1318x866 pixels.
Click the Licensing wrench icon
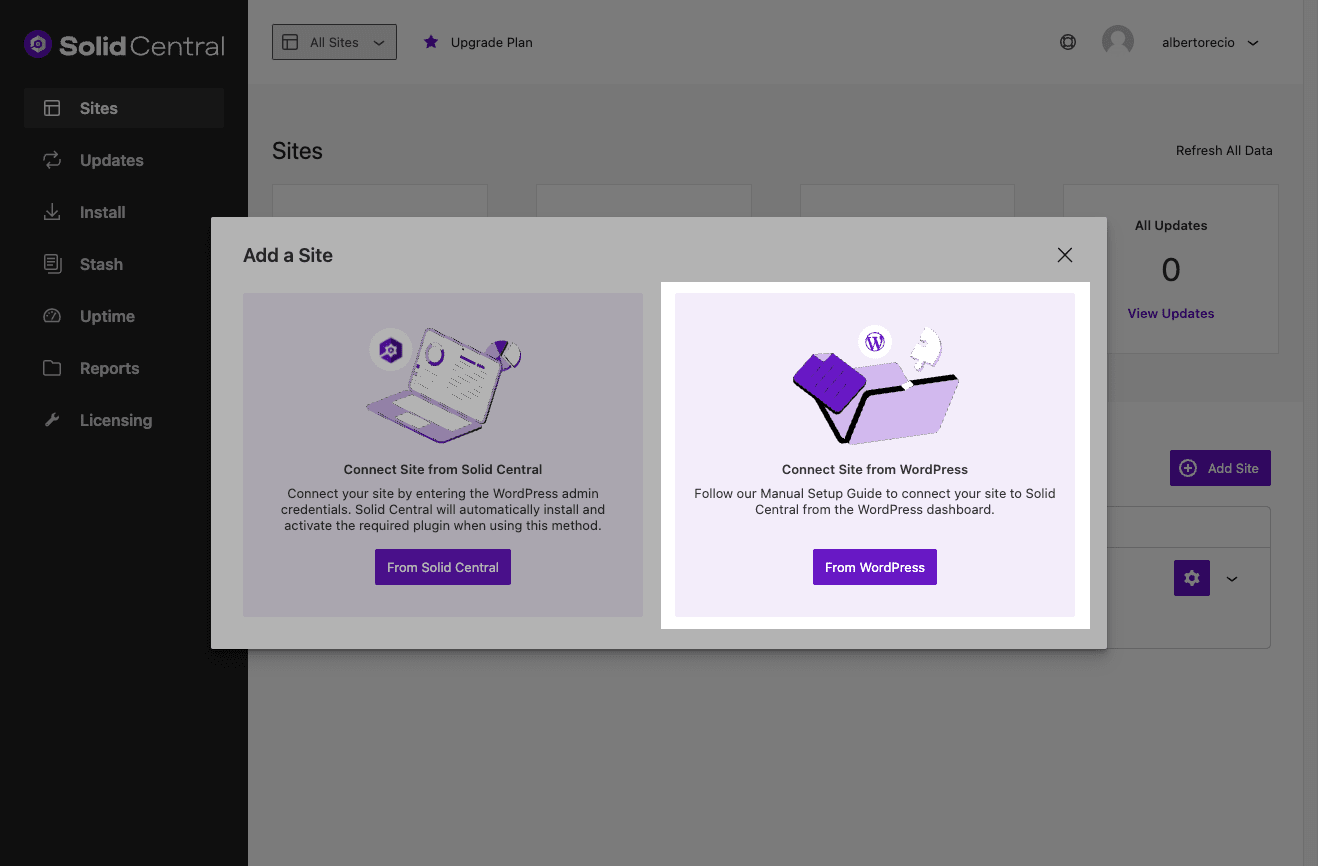(x=52, y=420)
